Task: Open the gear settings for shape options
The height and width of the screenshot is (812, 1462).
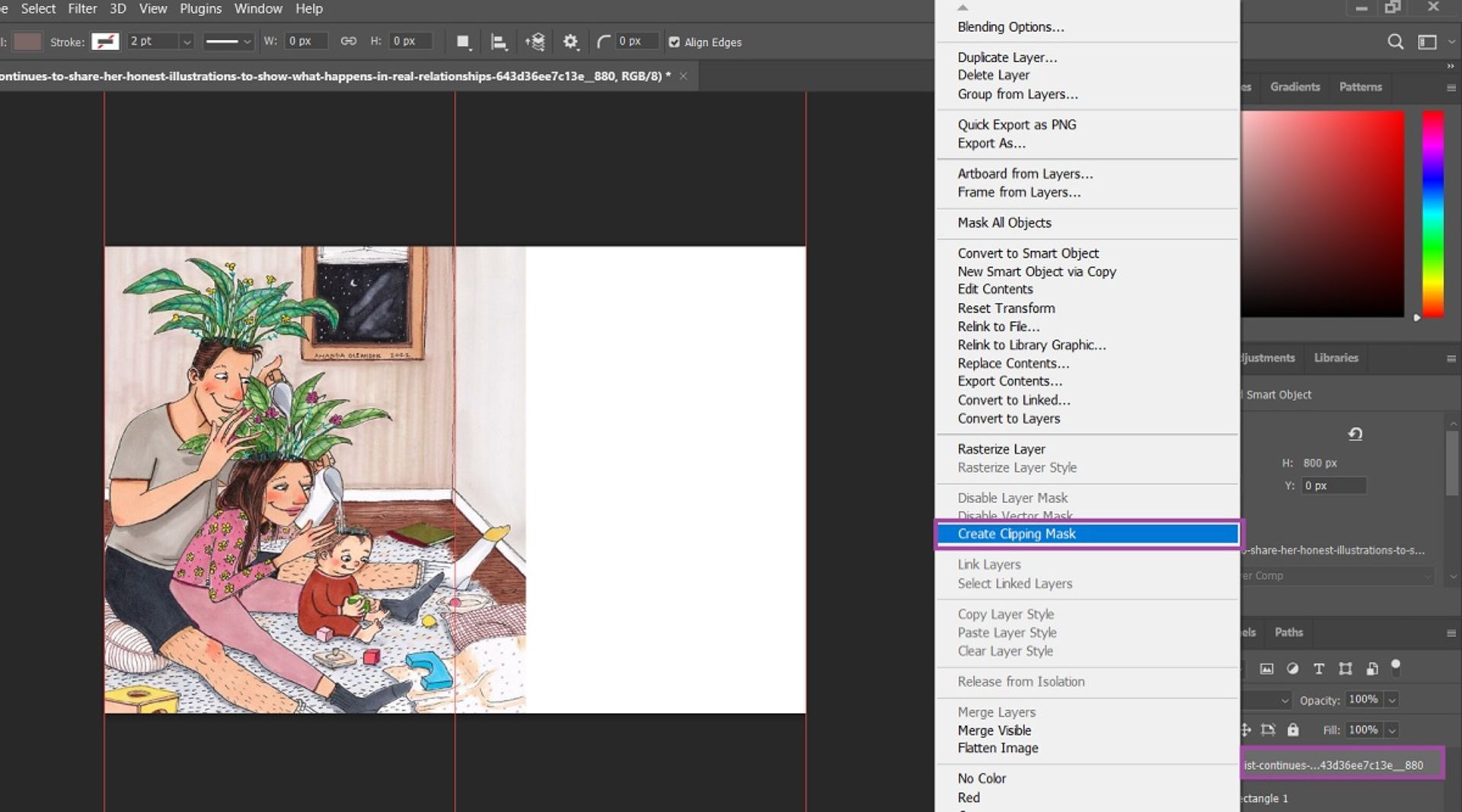Action: click(570, 42)
